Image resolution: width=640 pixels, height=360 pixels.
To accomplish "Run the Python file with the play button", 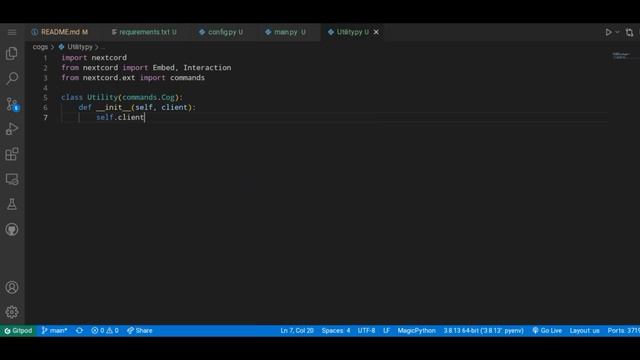I will pyautogui.click(x=608, y=32).
